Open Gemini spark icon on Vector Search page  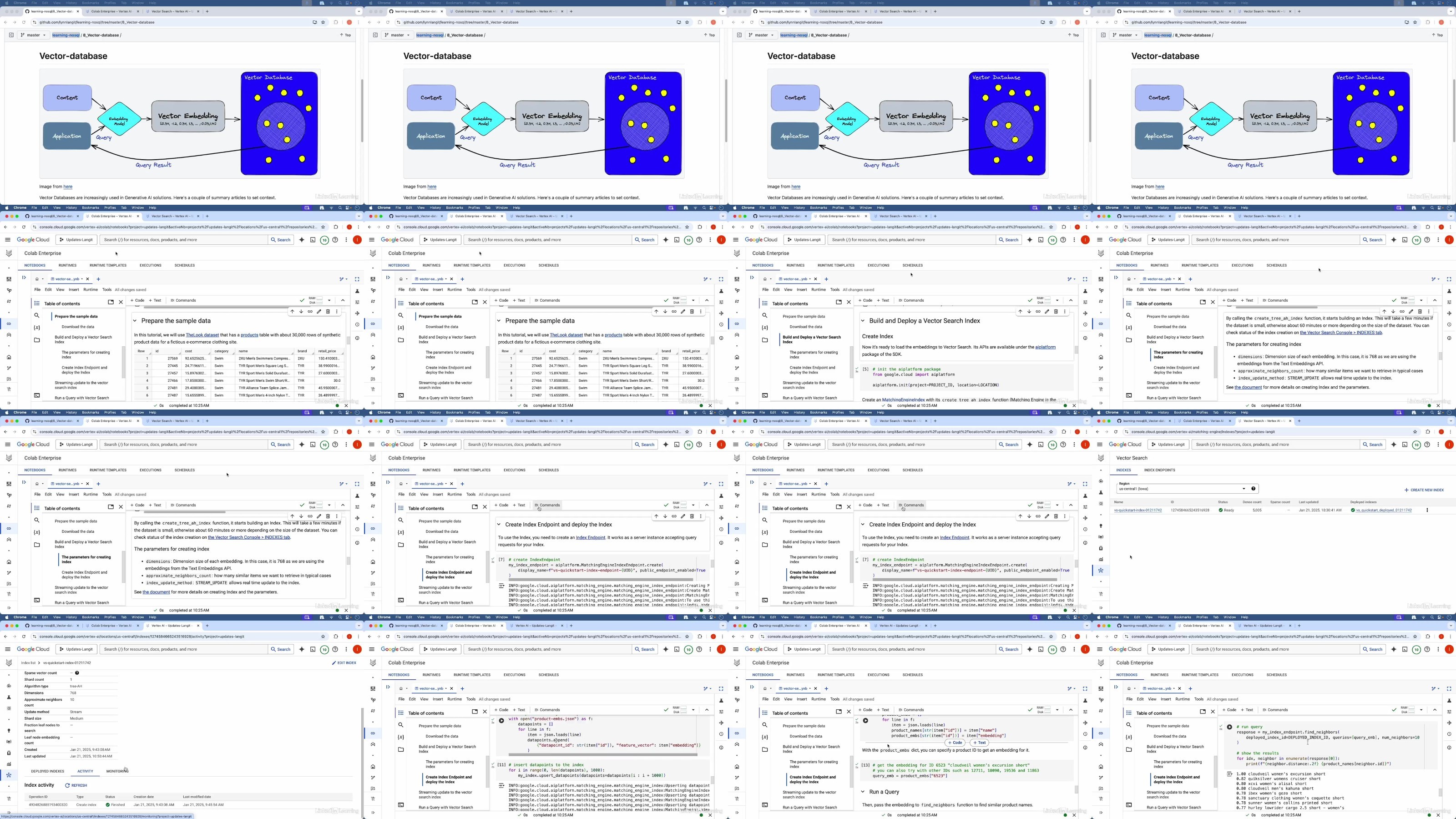pyautogui.click(x=1394, y=444)
